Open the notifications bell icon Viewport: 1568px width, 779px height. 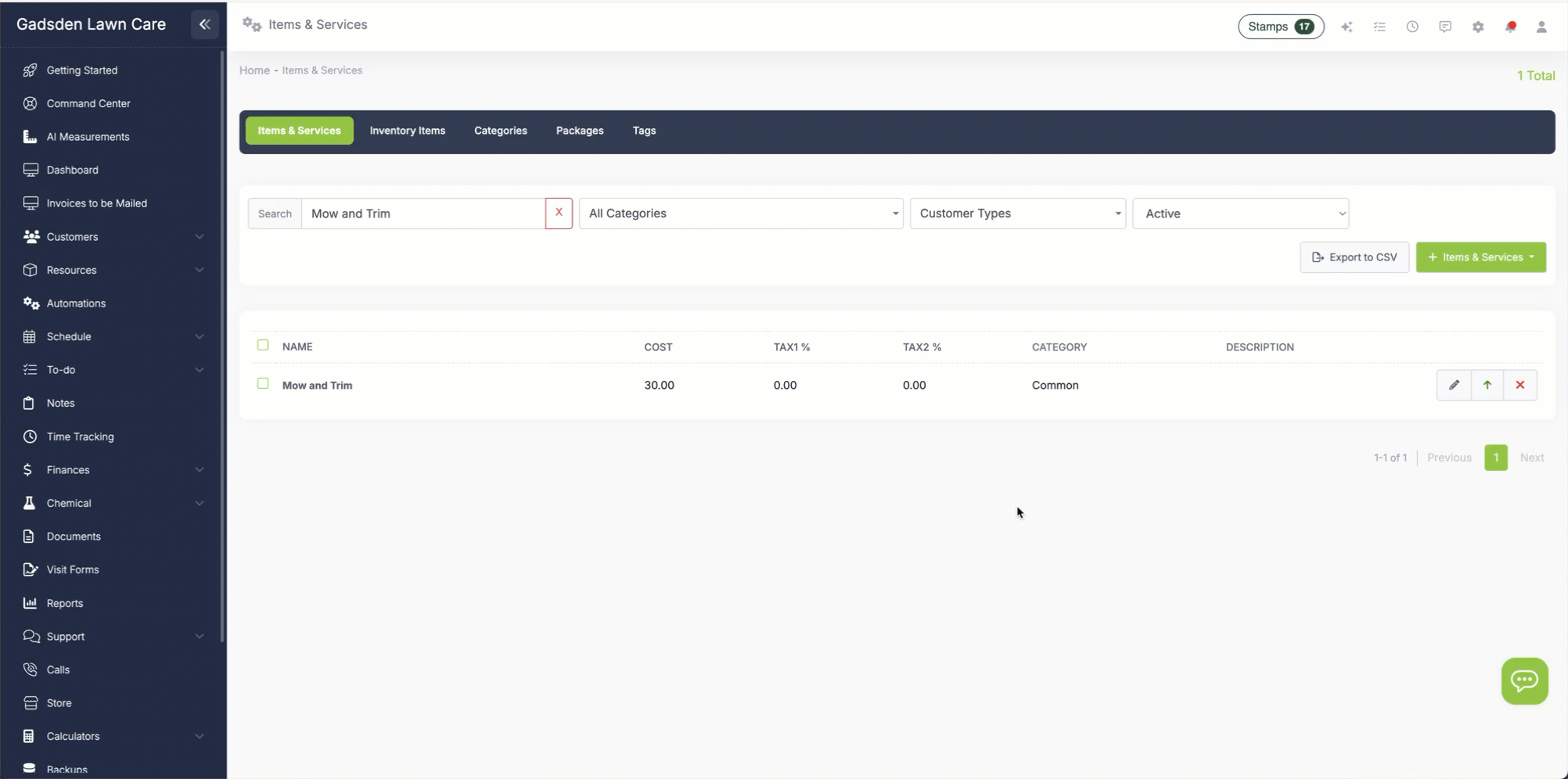(1510, 27)
